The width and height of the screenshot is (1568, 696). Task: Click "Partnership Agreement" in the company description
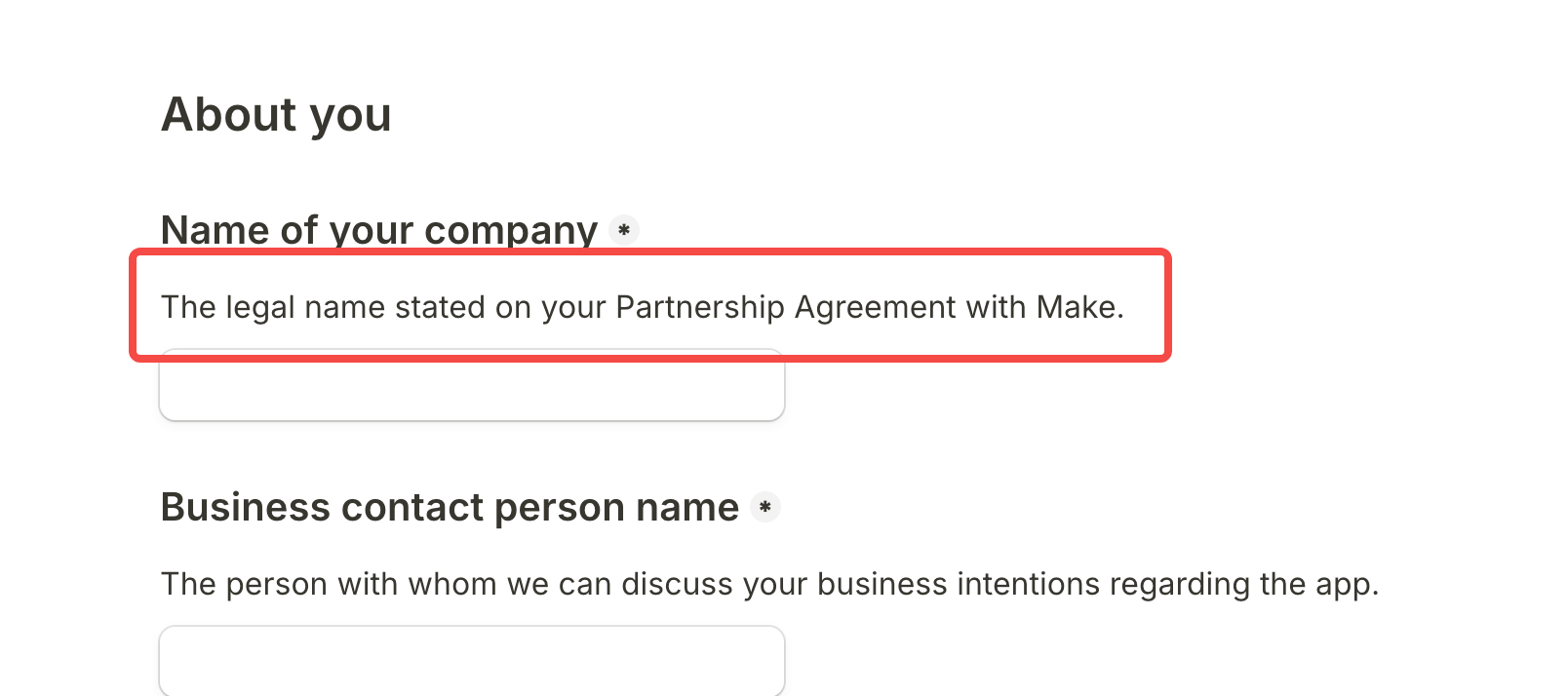pos(786,307)
